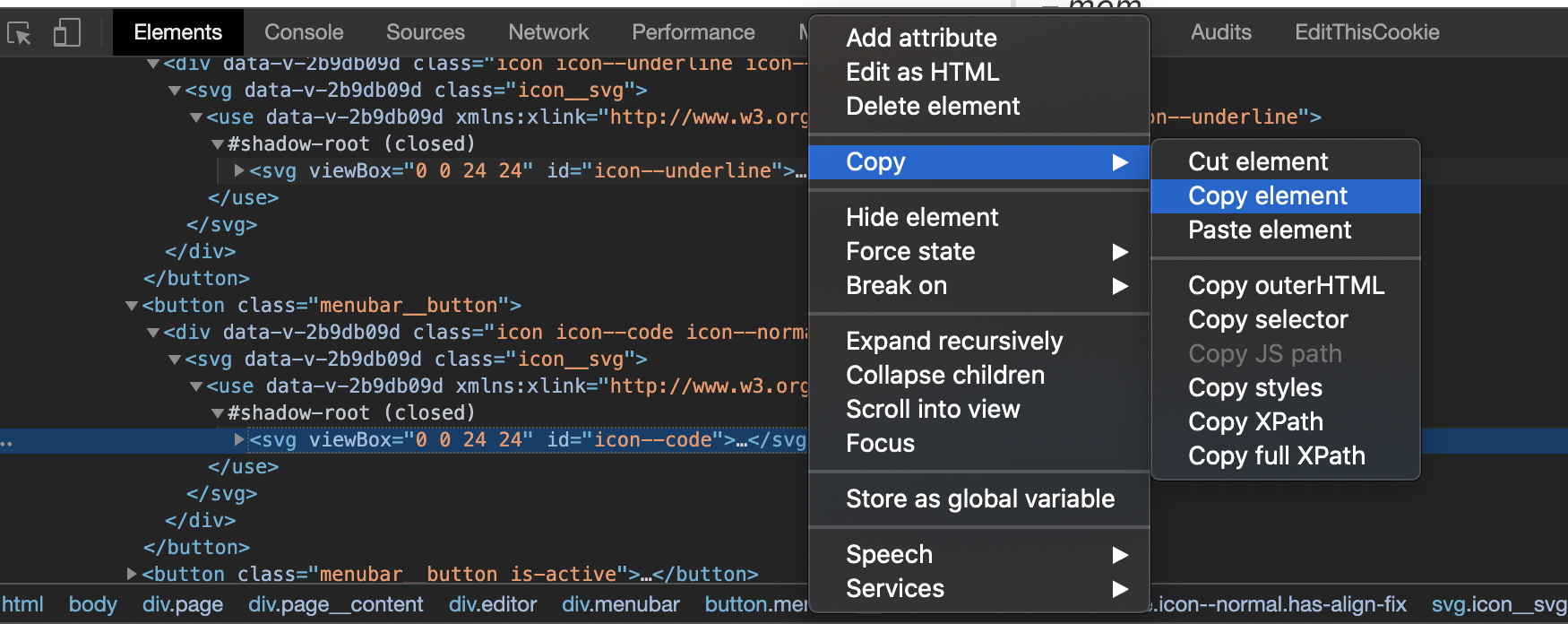Screen dimensions: 1568x624
Task: Collapse the button class menubar__button node
Action: pos(132,306)
